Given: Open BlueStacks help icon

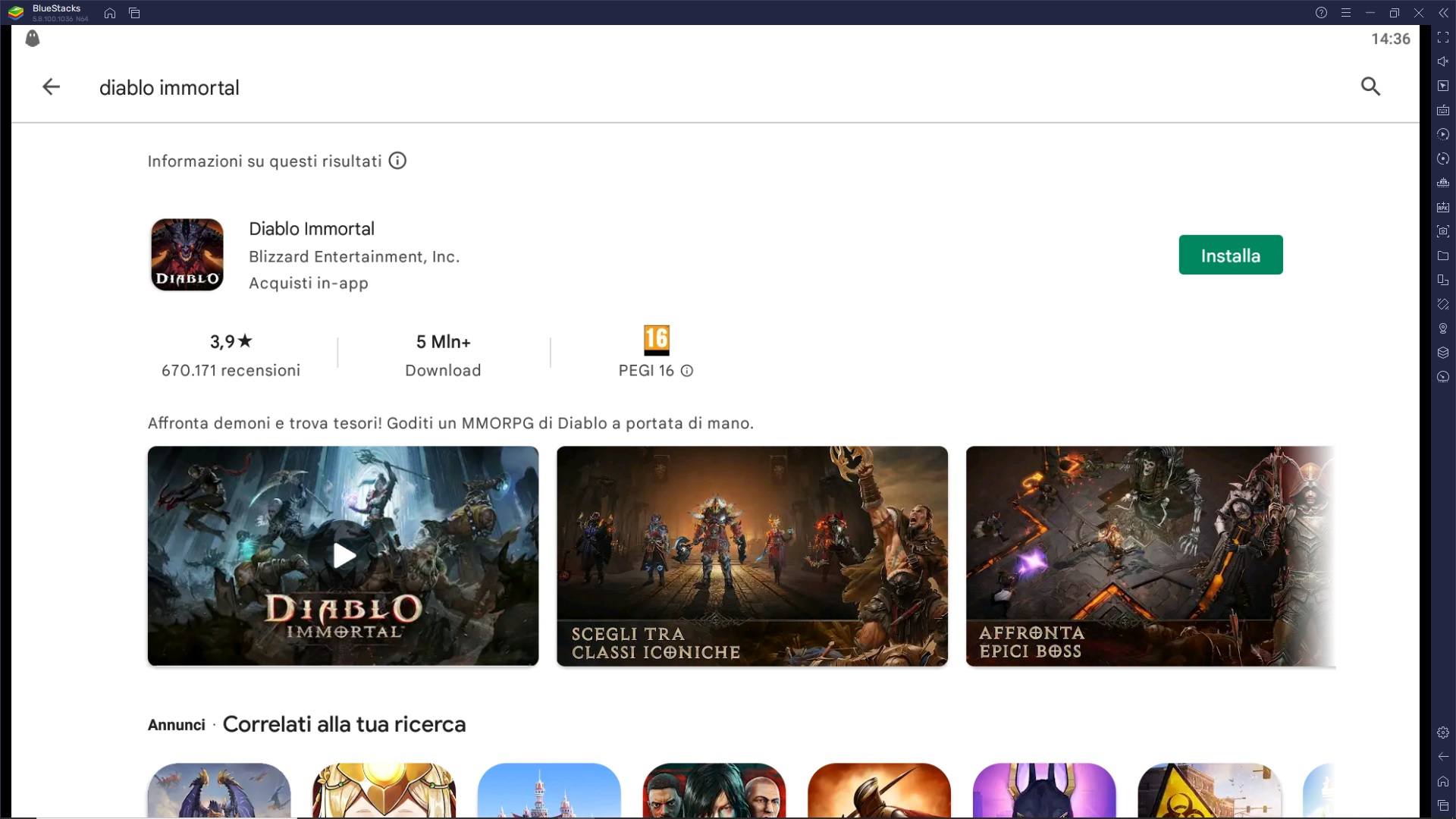Looking at the screenshot, I should (1321, 13).
